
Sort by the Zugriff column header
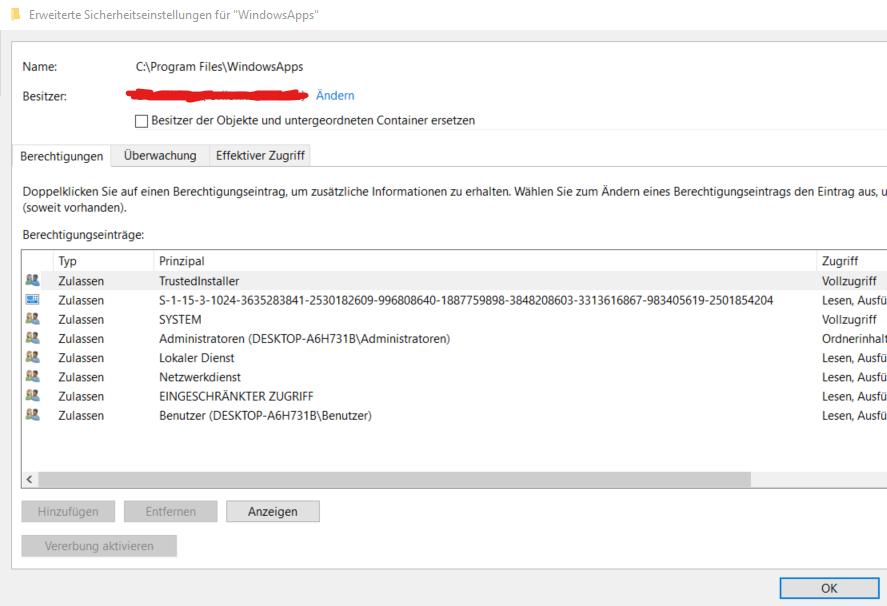coord(852,261)
